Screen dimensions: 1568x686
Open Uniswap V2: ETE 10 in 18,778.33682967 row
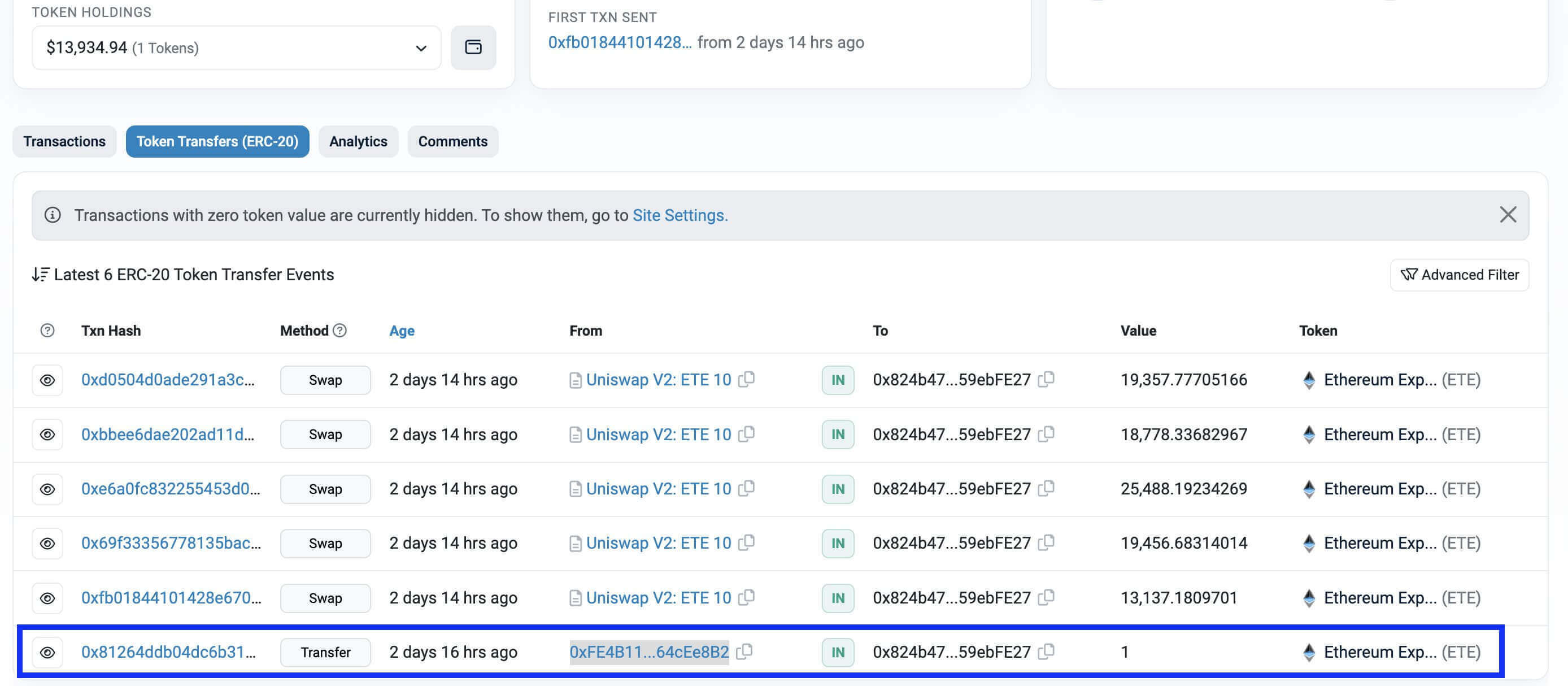coord(659,435)
